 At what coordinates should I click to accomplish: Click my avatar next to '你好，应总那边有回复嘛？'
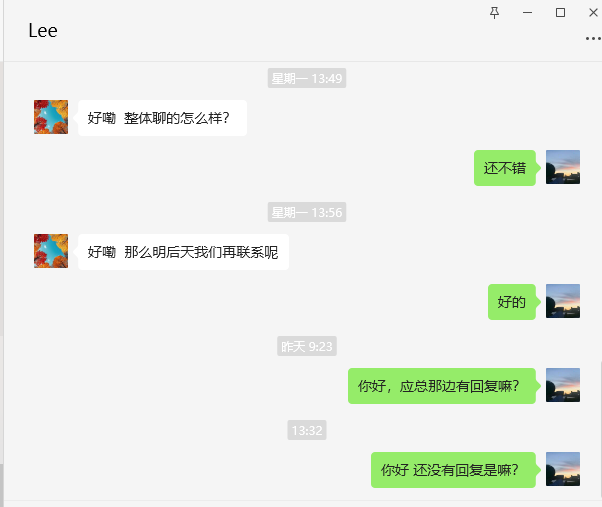563,385
